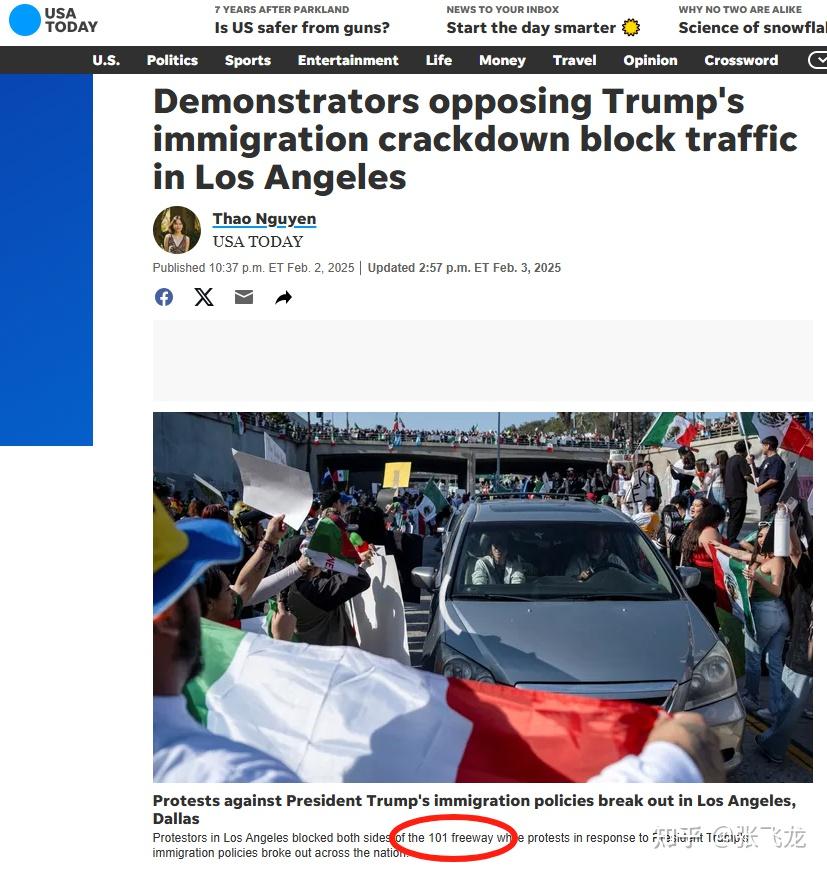This screenshot has height=870, width=827.
Task: Navigate to the Crossword page
Action: [741, 60]
